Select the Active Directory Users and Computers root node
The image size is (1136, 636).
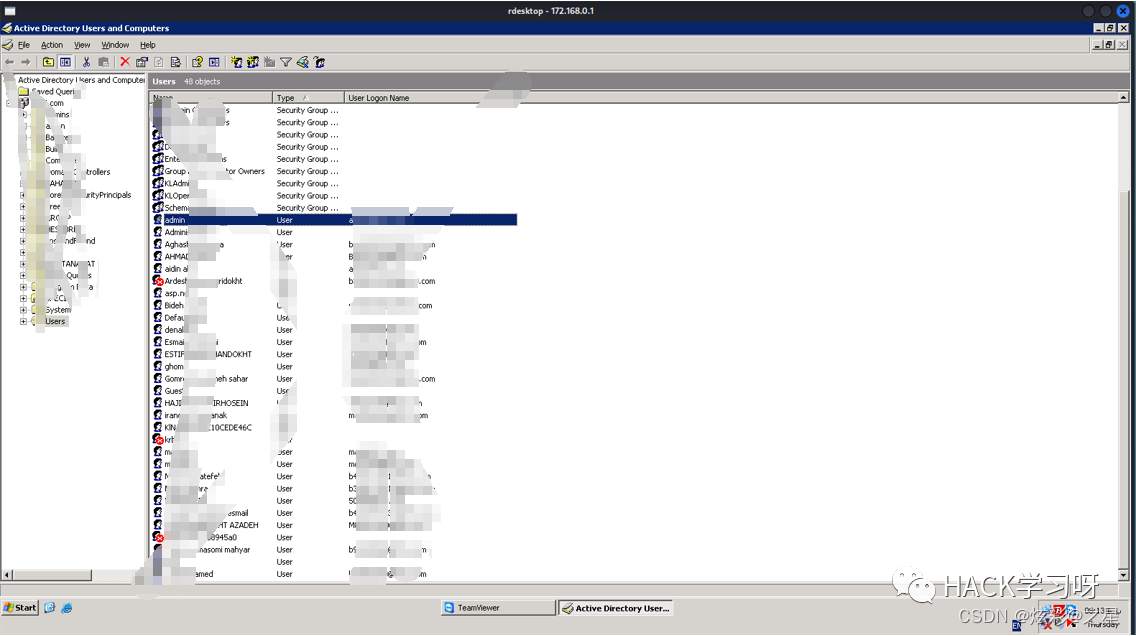(81, 80)
